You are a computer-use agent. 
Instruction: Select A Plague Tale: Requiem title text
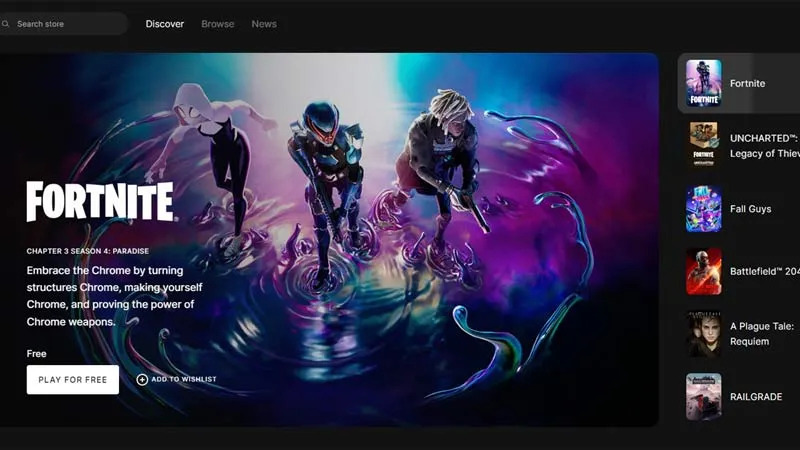tap(762, 334)
